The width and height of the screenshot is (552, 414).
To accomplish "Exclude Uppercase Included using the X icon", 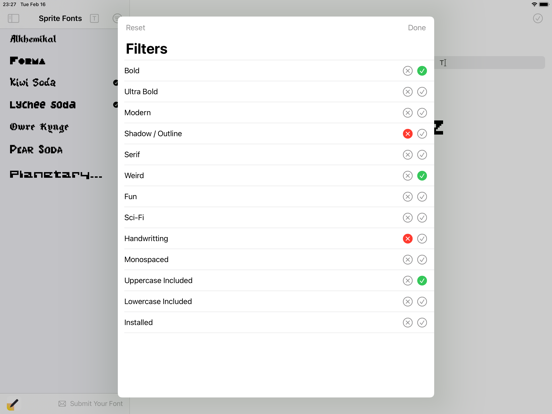I will click(x=407, y=281).
